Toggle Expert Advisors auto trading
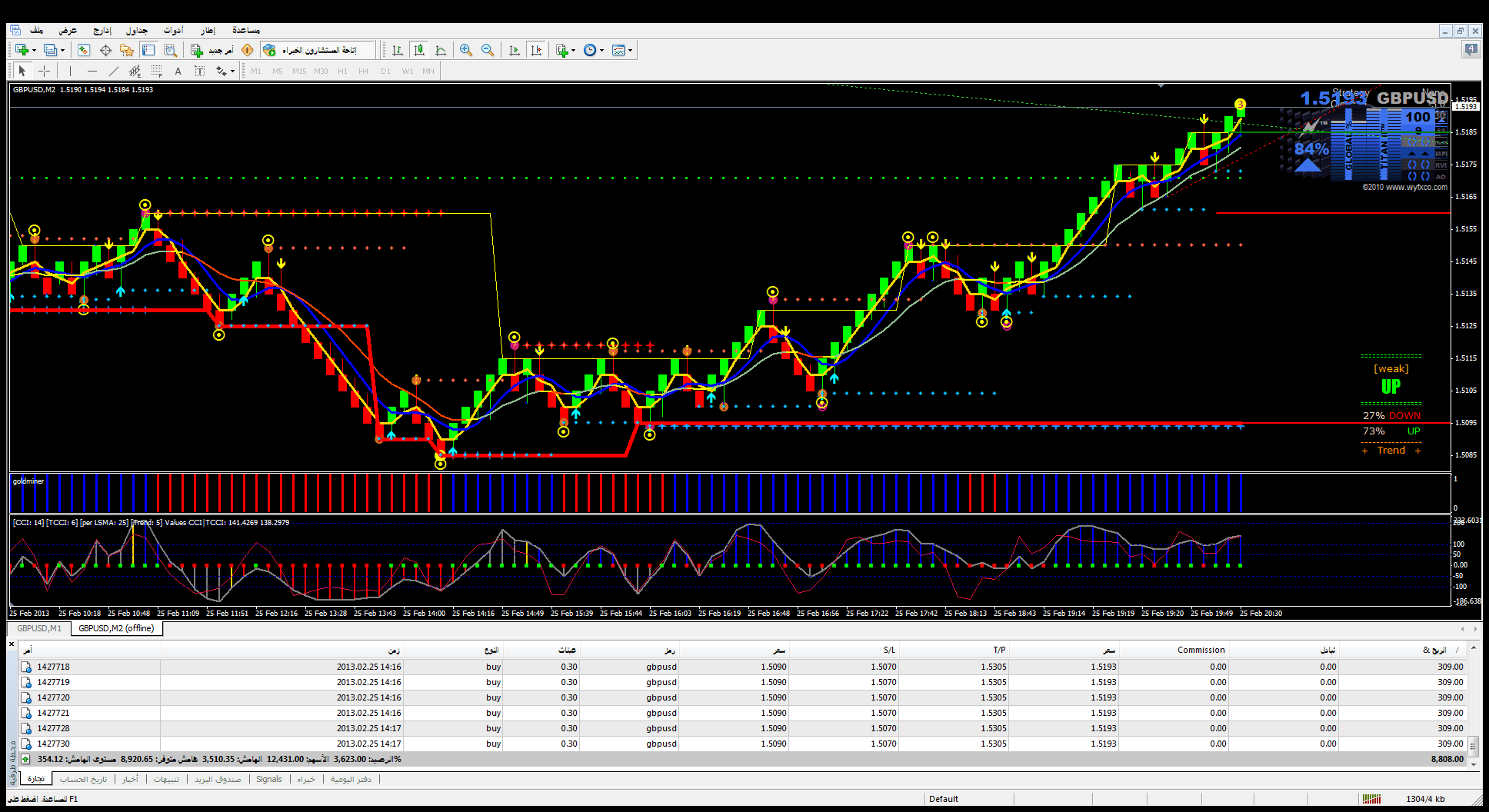 pyautogui.click(x=318, y=50)
